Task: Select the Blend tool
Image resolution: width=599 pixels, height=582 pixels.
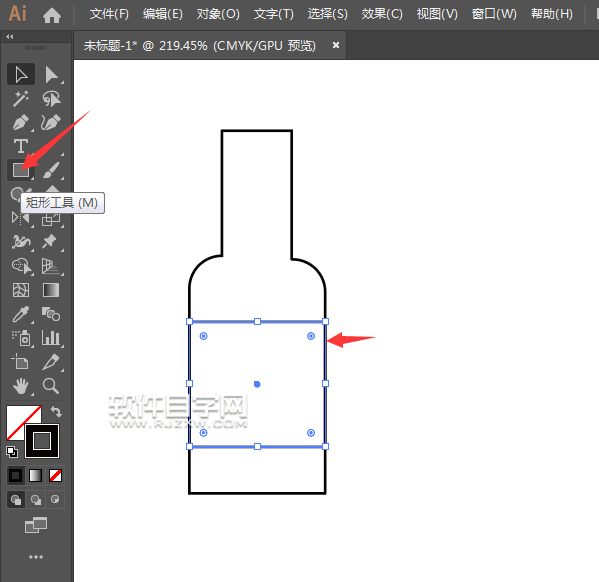Action: pos(51,314)
